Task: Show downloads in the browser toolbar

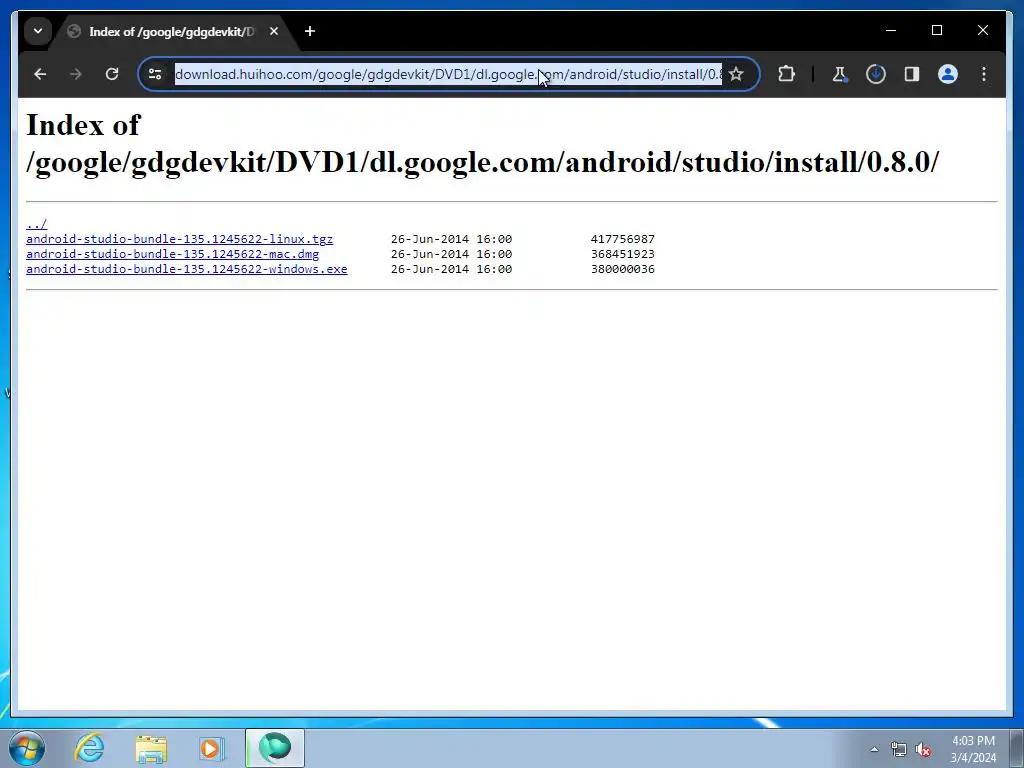Action: [x=876, y=74]
